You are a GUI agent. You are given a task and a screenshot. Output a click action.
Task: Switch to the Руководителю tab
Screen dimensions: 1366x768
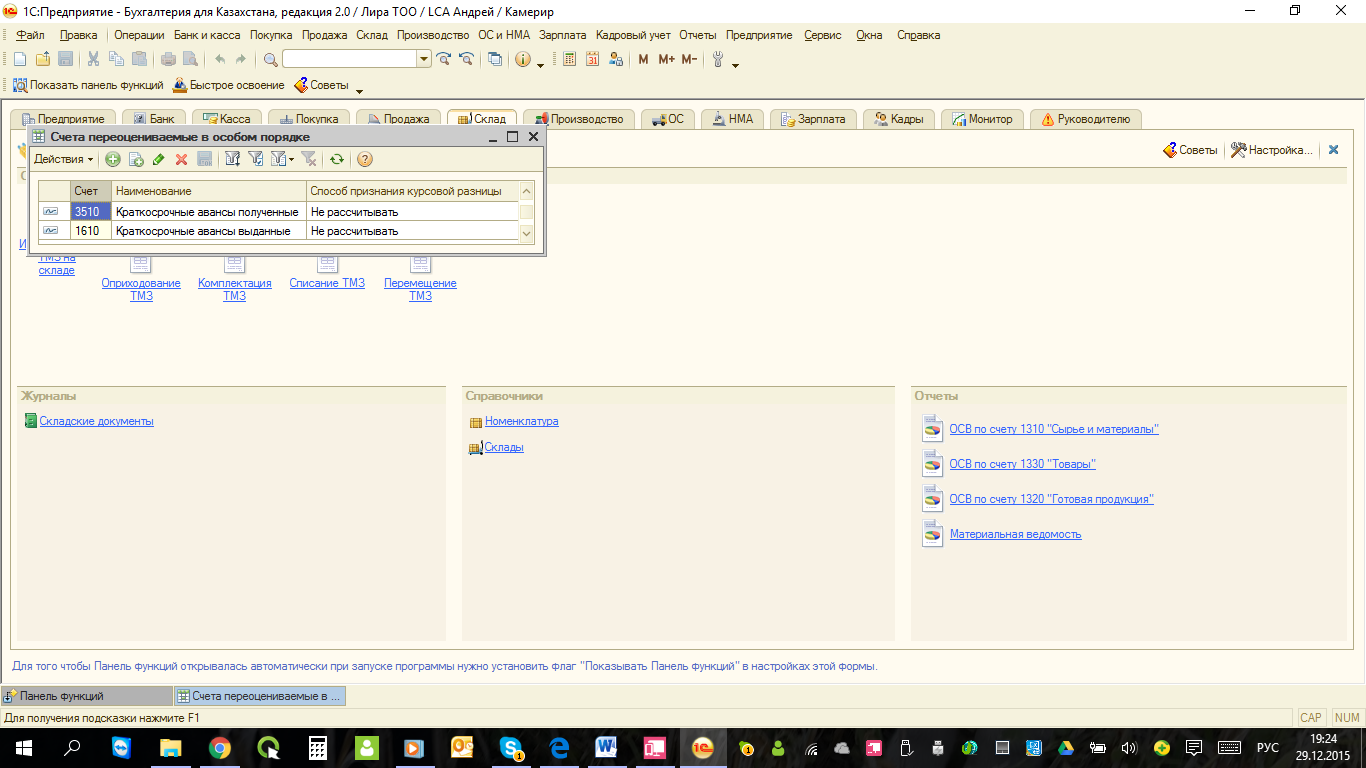pyautogui.click(x=1086, y=119)
